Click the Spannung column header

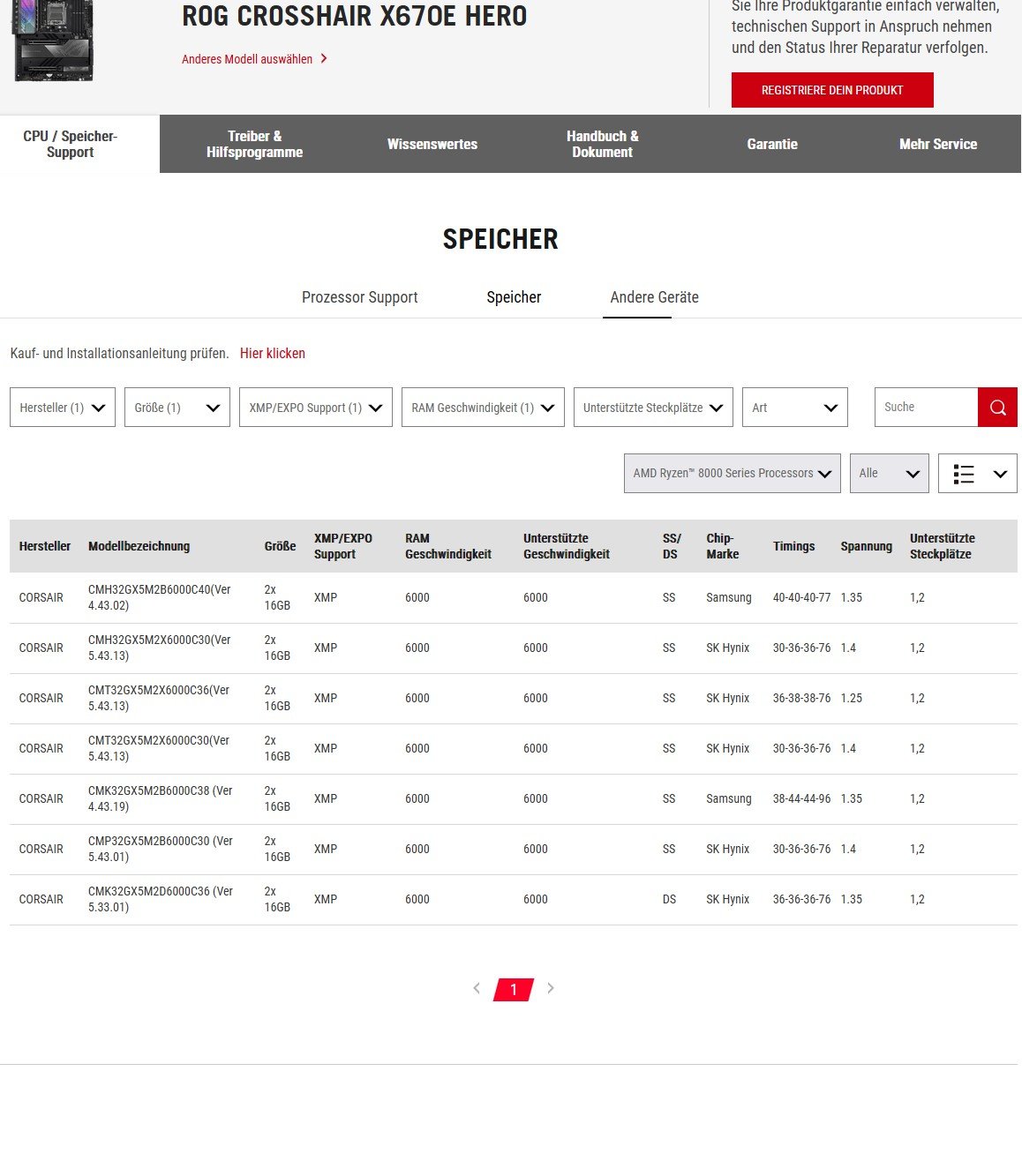866,546
